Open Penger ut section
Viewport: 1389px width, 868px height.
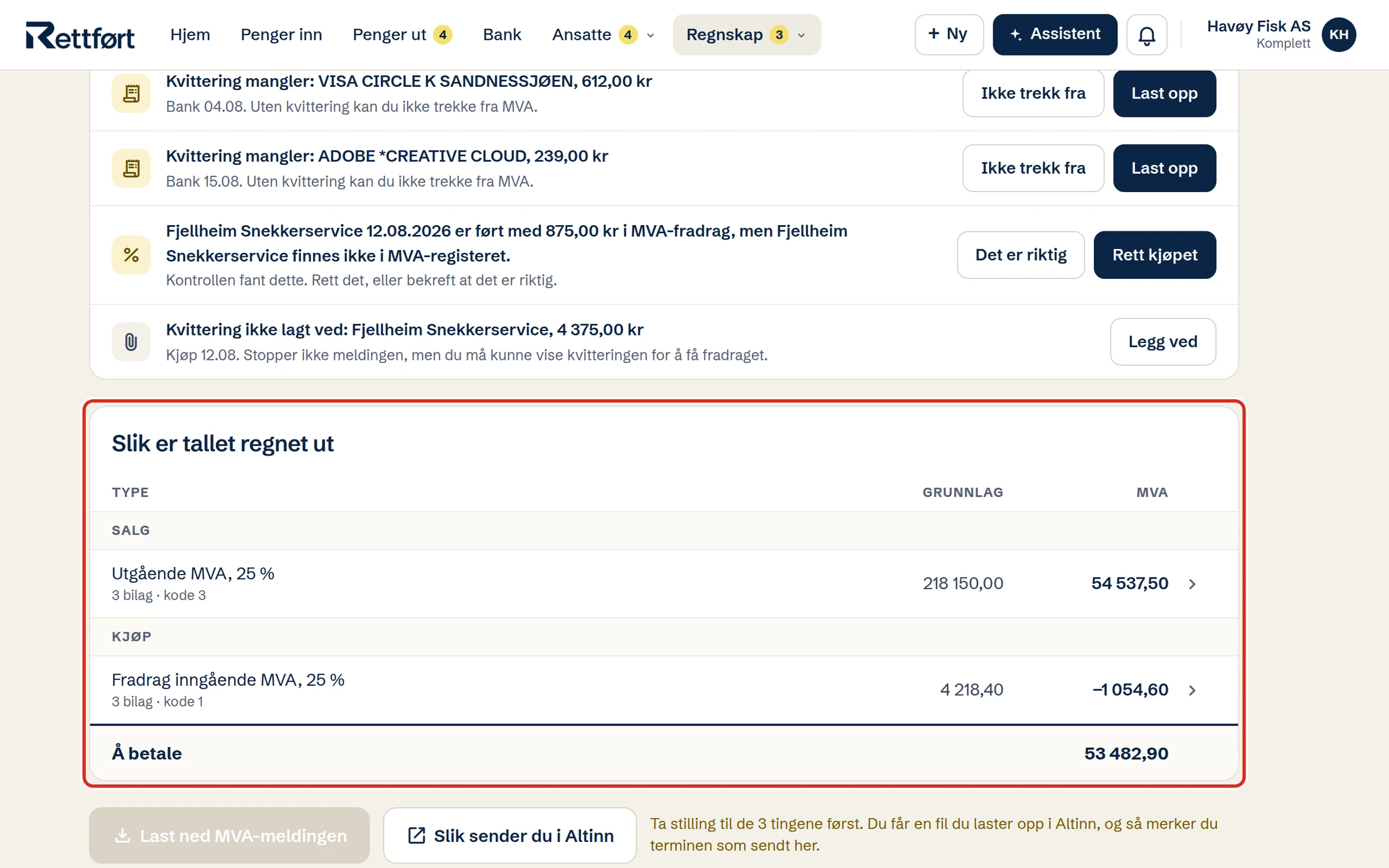point(402,35)
